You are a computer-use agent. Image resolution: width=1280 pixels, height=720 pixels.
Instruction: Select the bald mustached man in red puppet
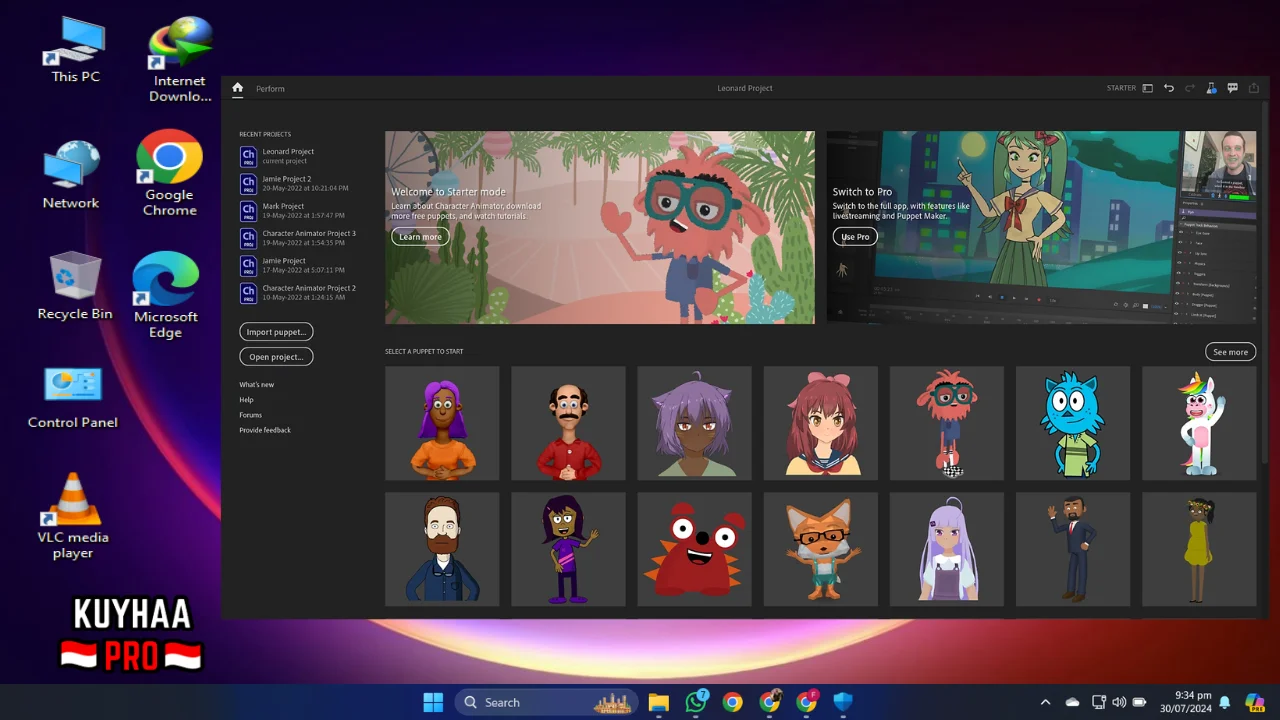coord(568,423)
